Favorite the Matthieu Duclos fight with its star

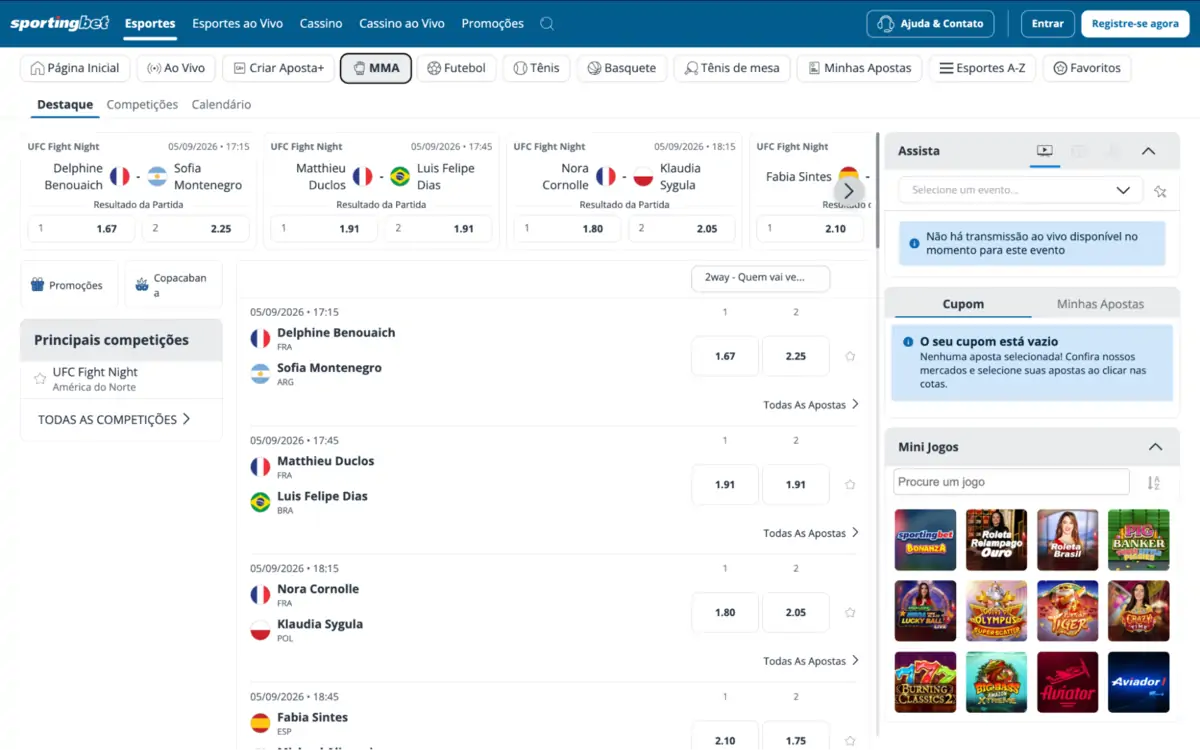pos(850,484)
